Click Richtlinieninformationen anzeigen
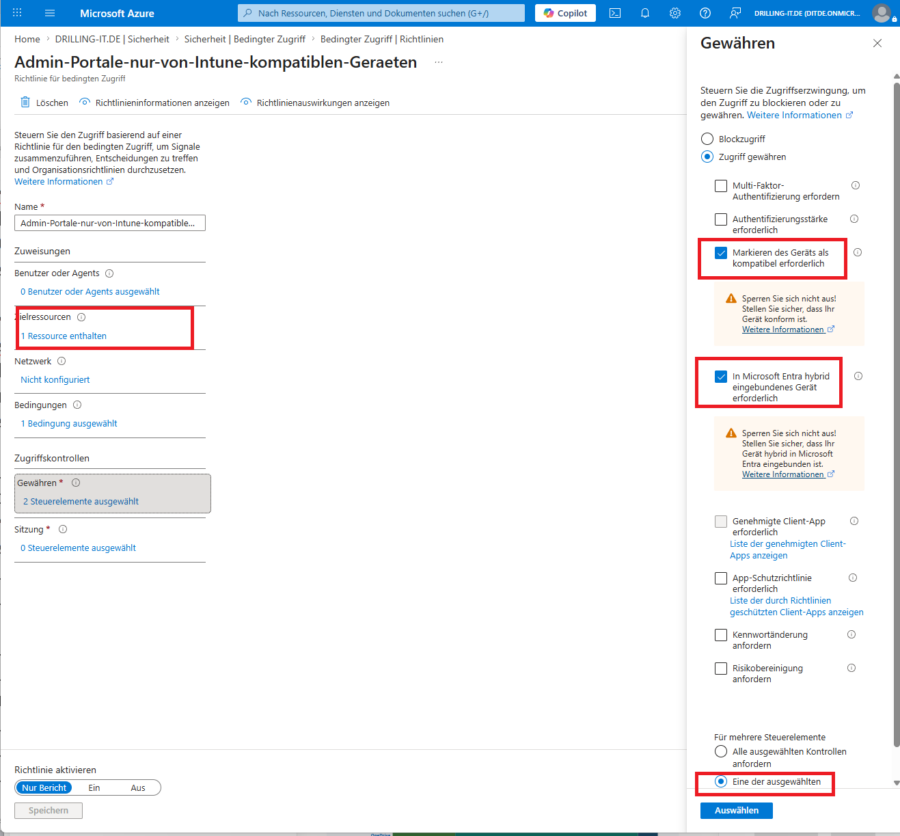Image resolution: width=900 pixels, height=836 pixels. pos(154,102)
